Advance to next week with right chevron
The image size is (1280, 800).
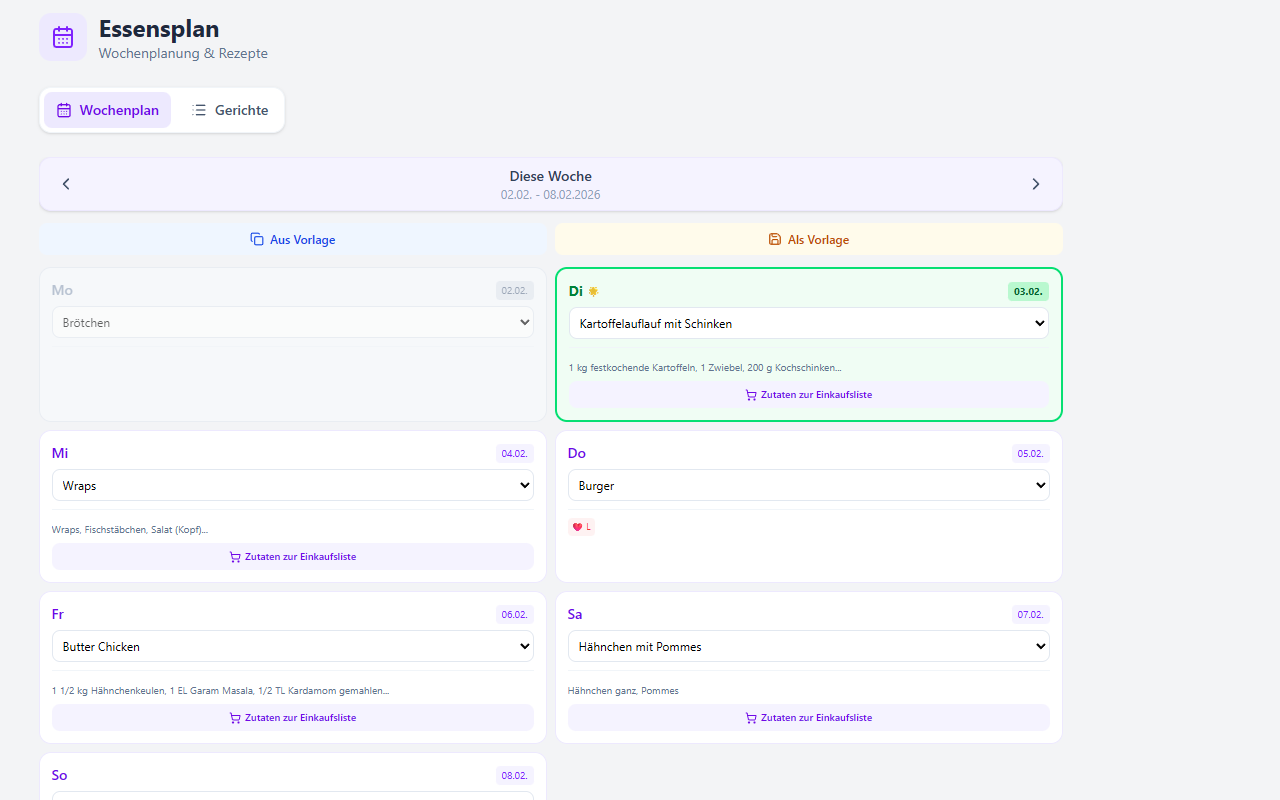(x=1035, y=184)
